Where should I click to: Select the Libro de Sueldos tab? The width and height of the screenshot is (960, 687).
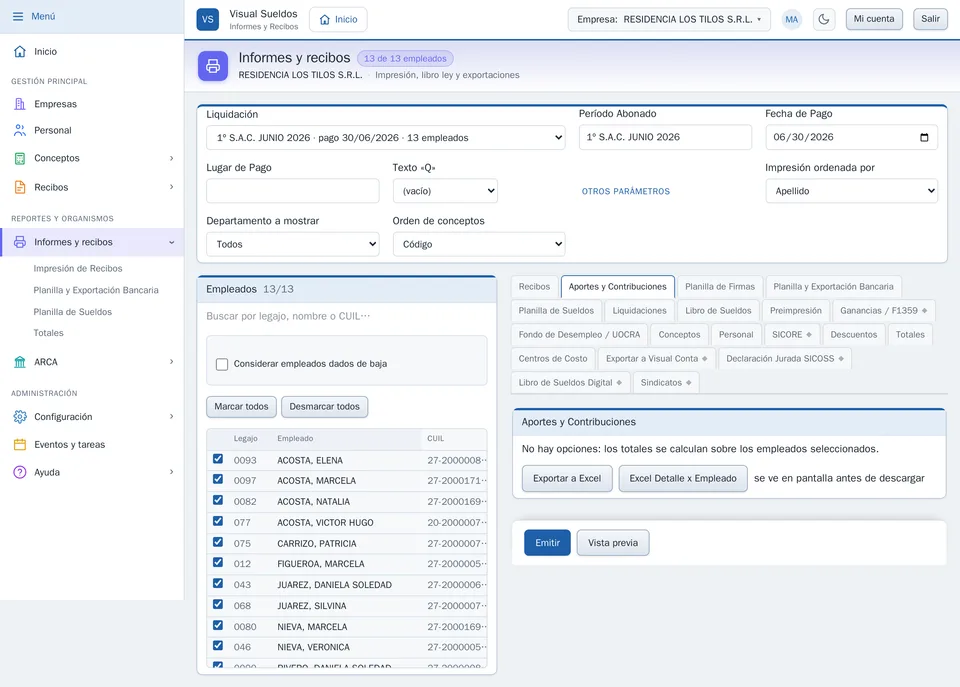point(718,310)
